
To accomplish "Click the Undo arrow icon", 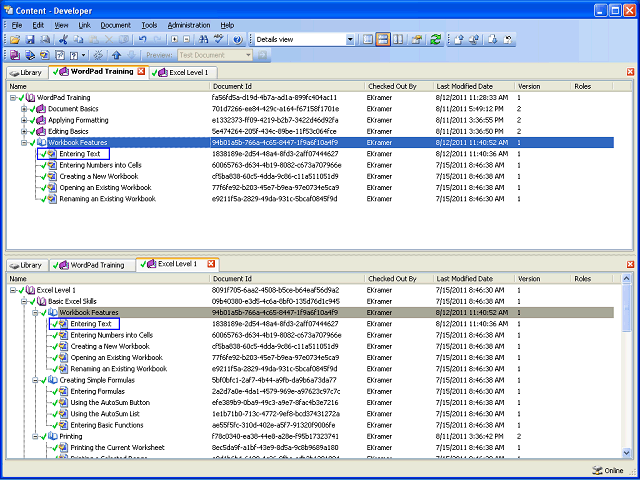I will (142, 40).
